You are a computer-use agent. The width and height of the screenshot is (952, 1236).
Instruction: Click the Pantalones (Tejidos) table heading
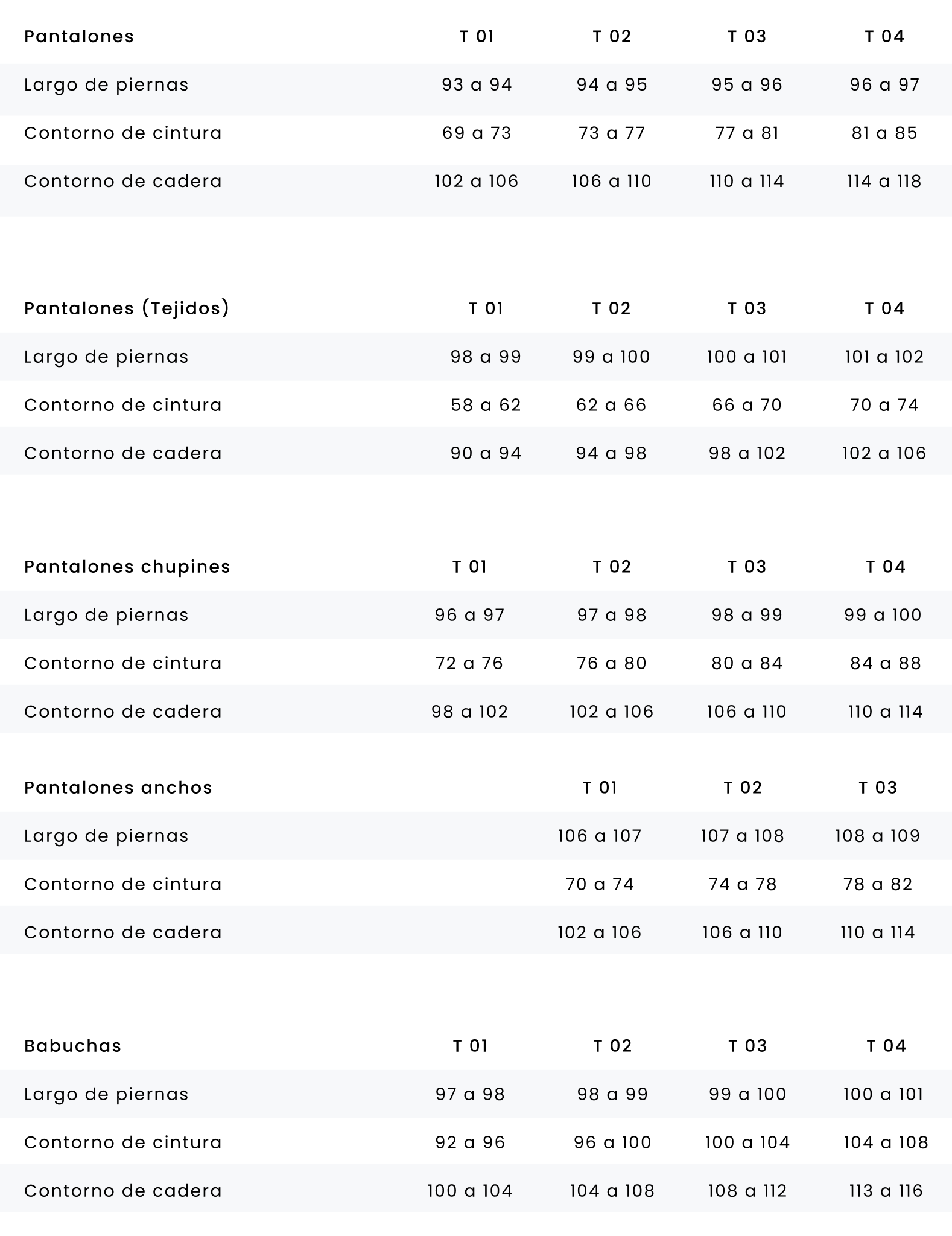point(127,308)
